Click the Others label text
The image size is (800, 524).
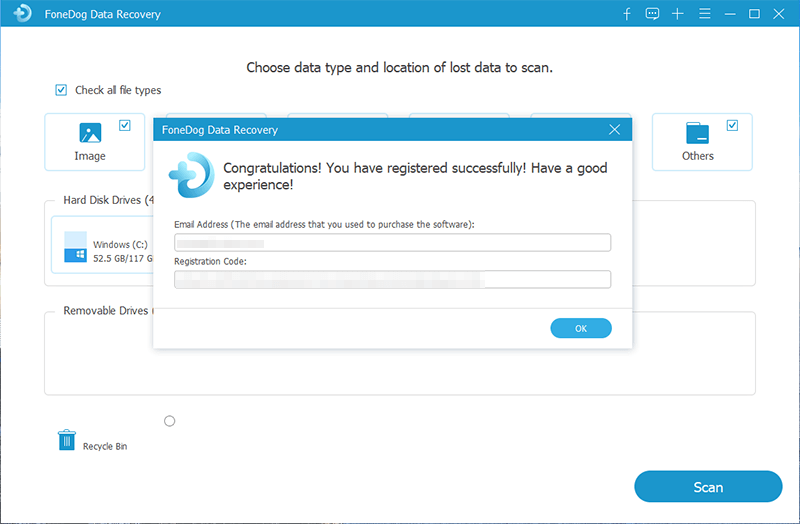pyautogui.click(x=698, y=156)
